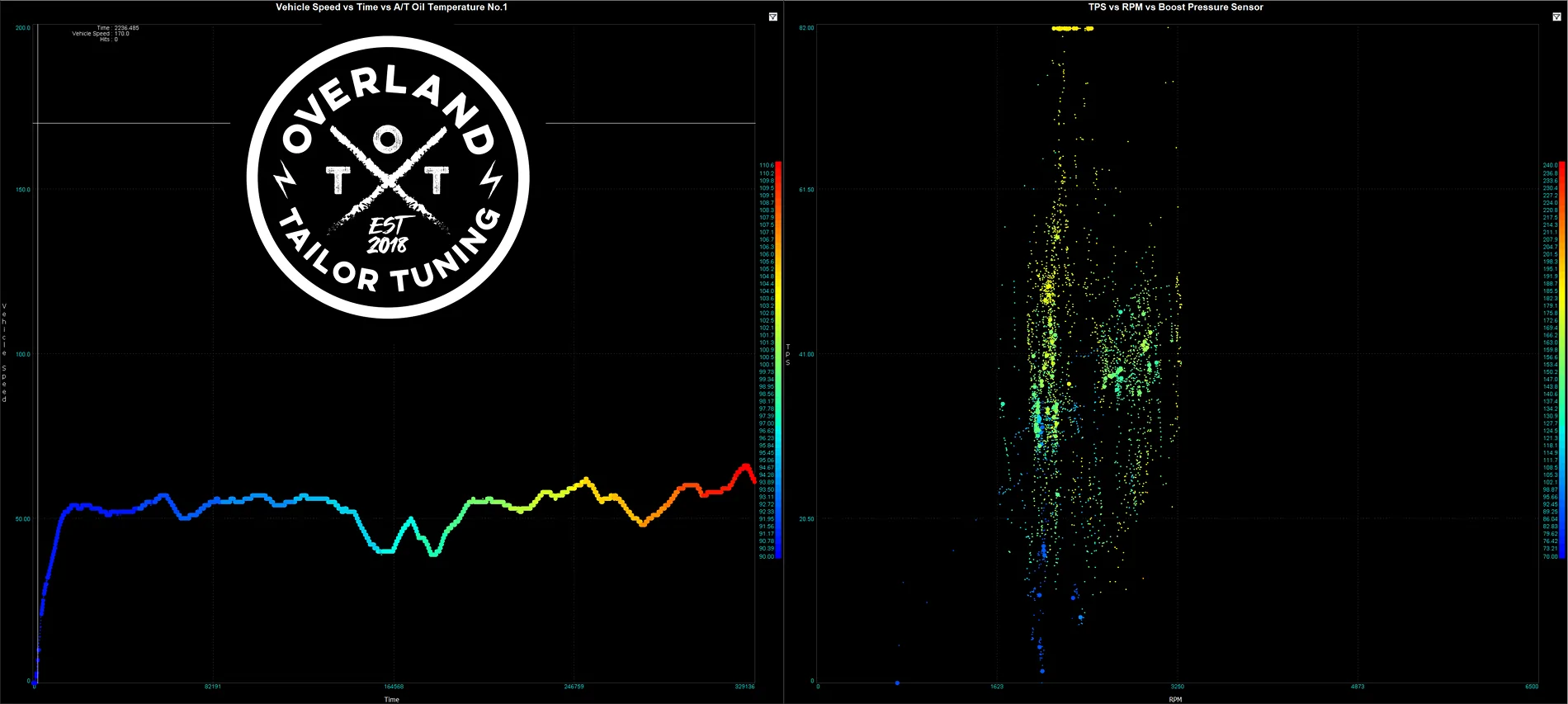Click the 'Time' x-axis label
Viewport: 1568px width, 704px height.
[x=391, y=699]
